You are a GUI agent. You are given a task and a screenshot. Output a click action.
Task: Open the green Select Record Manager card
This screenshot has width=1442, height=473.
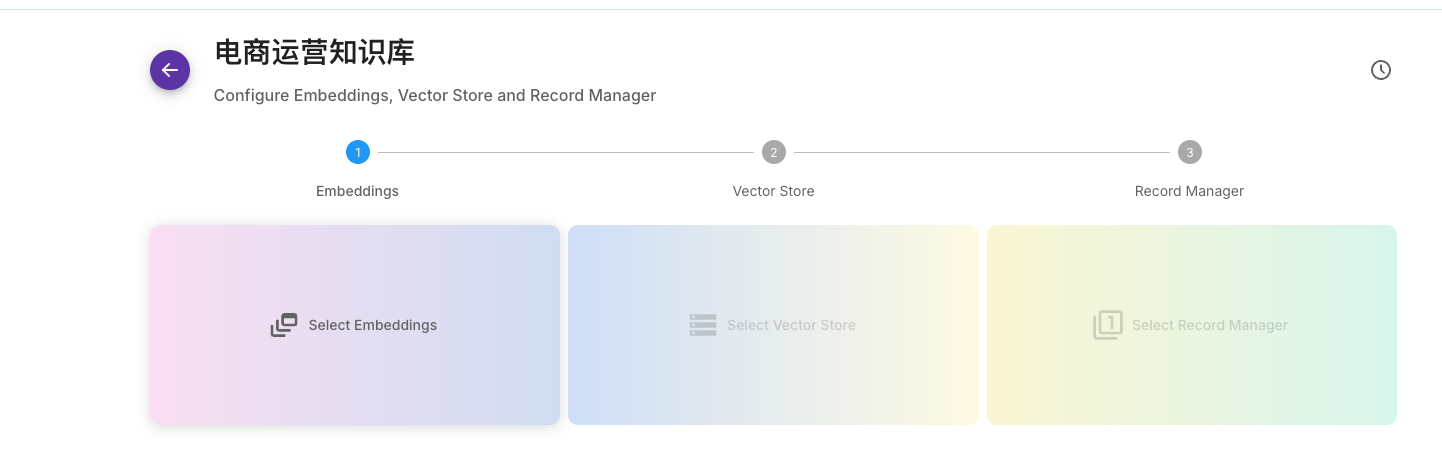pyautogui.click(x=1191, y=380)
